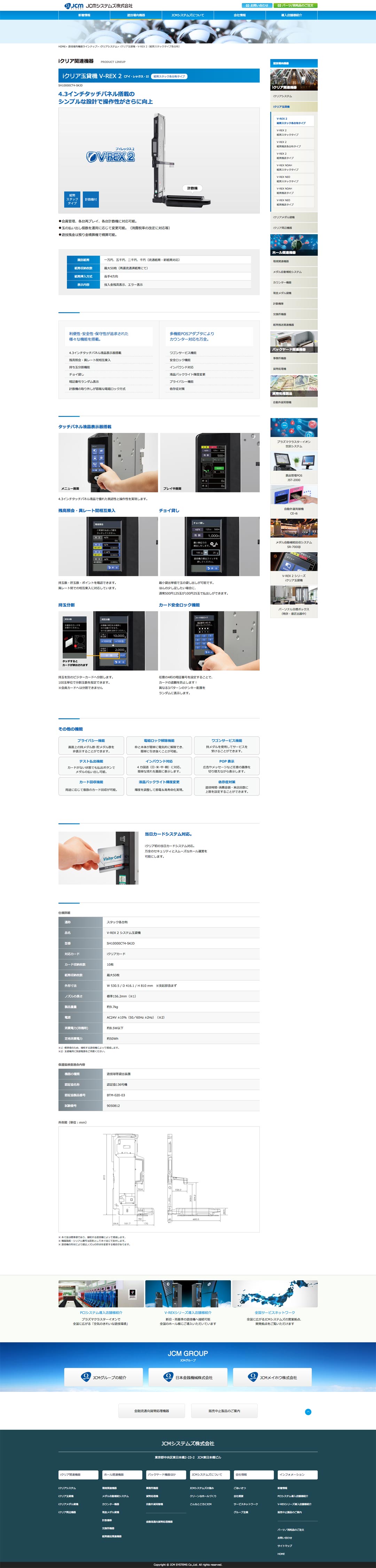Open グループ企業 in the footer
This screenshot has width=376, height=1568.
pos(241,1511)
